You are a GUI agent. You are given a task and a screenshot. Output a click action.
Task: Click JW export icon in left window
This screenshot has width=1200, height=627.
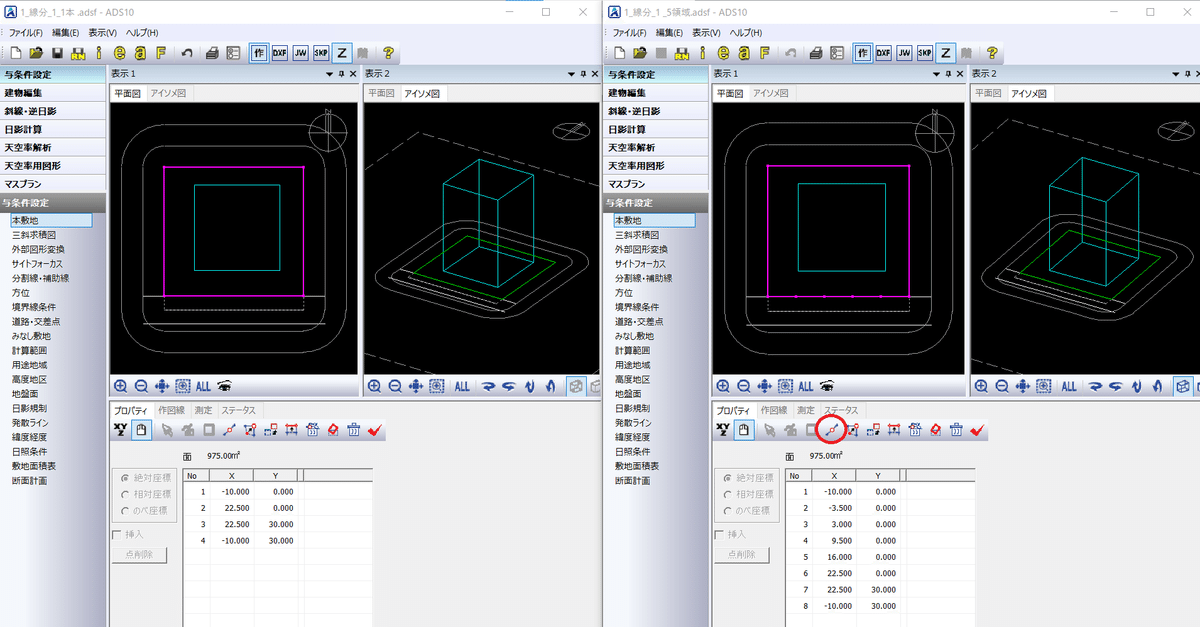tap(301, 53)
